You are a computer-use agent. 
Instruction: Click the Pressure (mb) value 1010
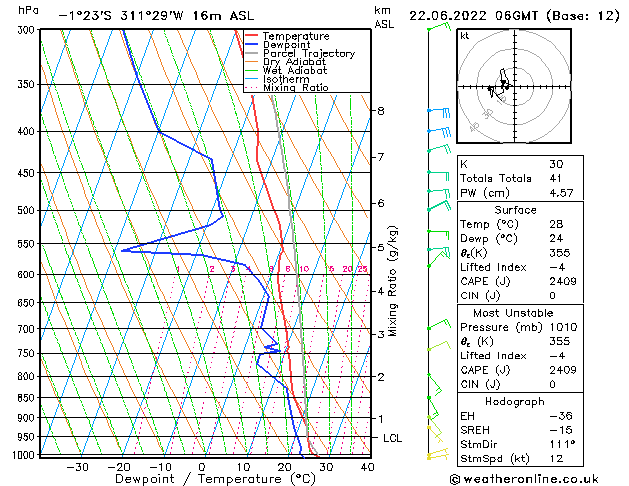[x=563, y=327]
